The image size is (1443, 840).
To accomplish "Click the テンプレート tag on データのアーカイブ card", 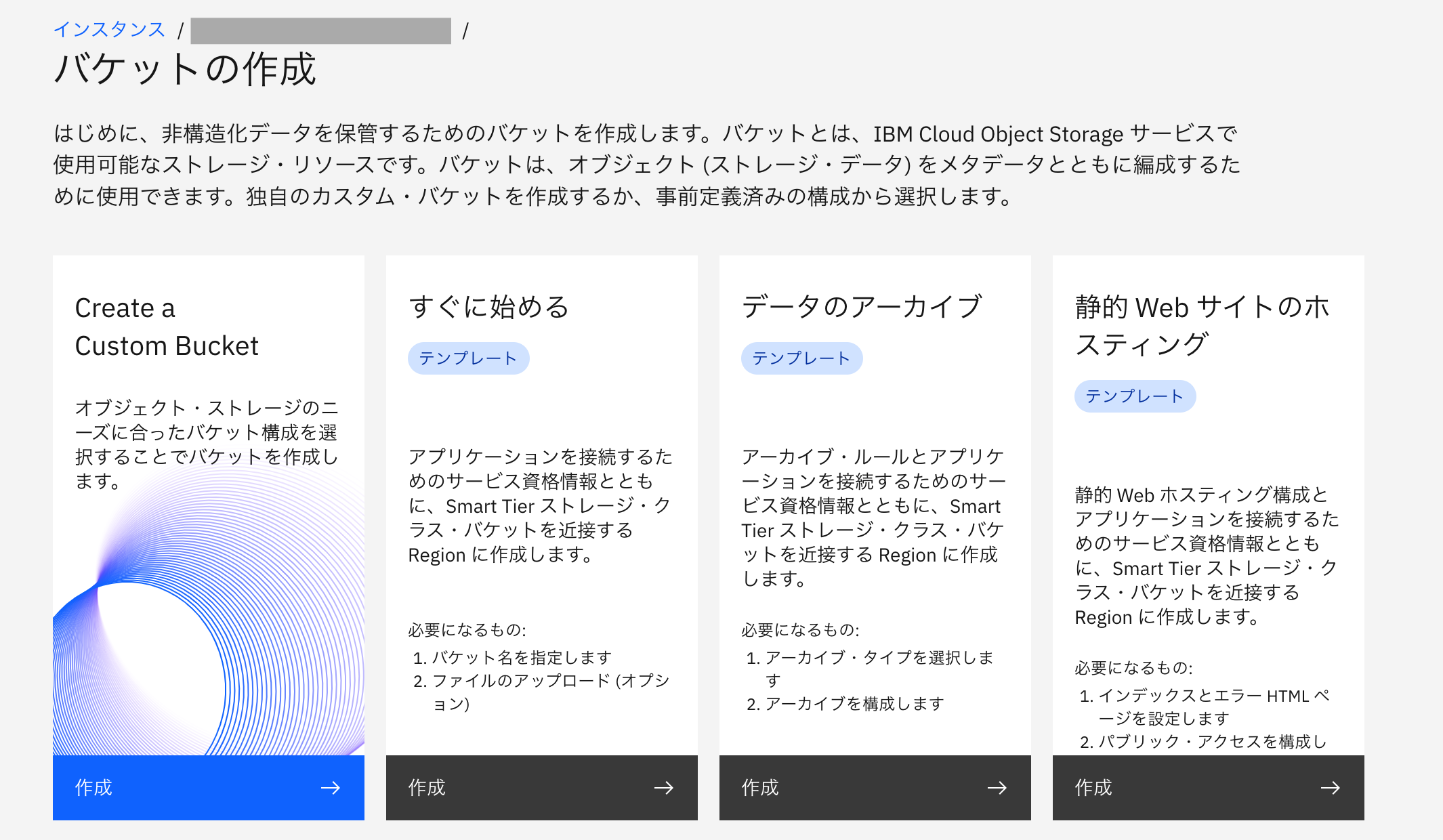I will tap(802, 358).
